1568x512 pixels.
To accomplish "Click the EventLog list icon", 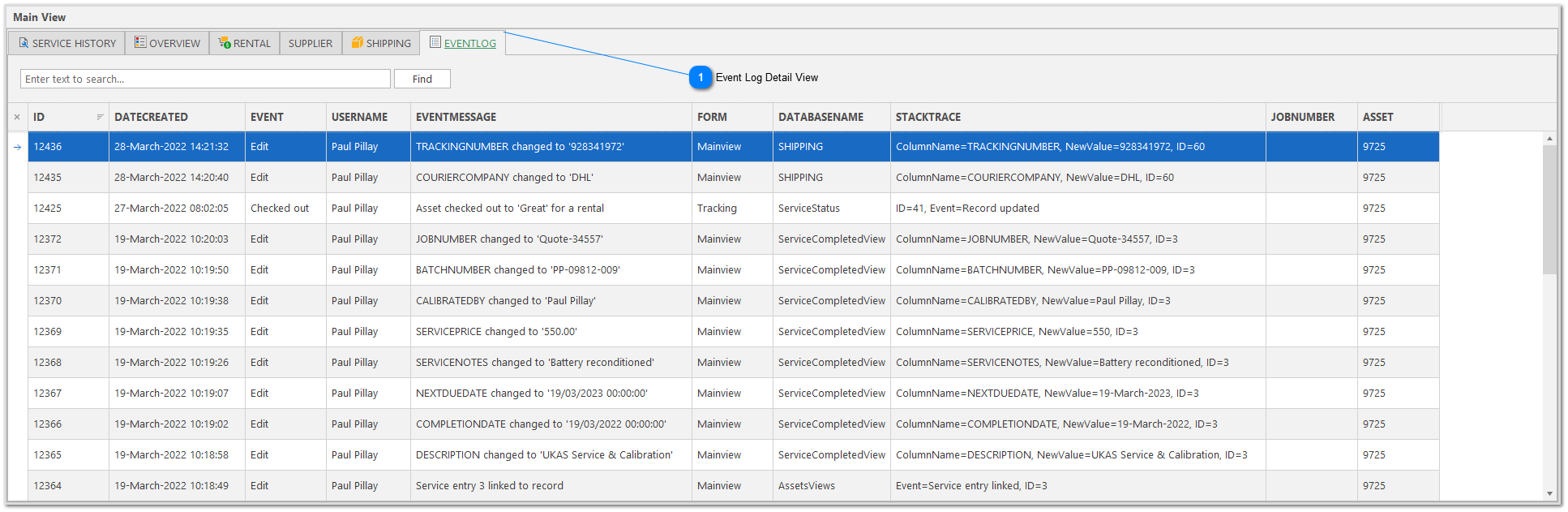I will click(435, 42).
